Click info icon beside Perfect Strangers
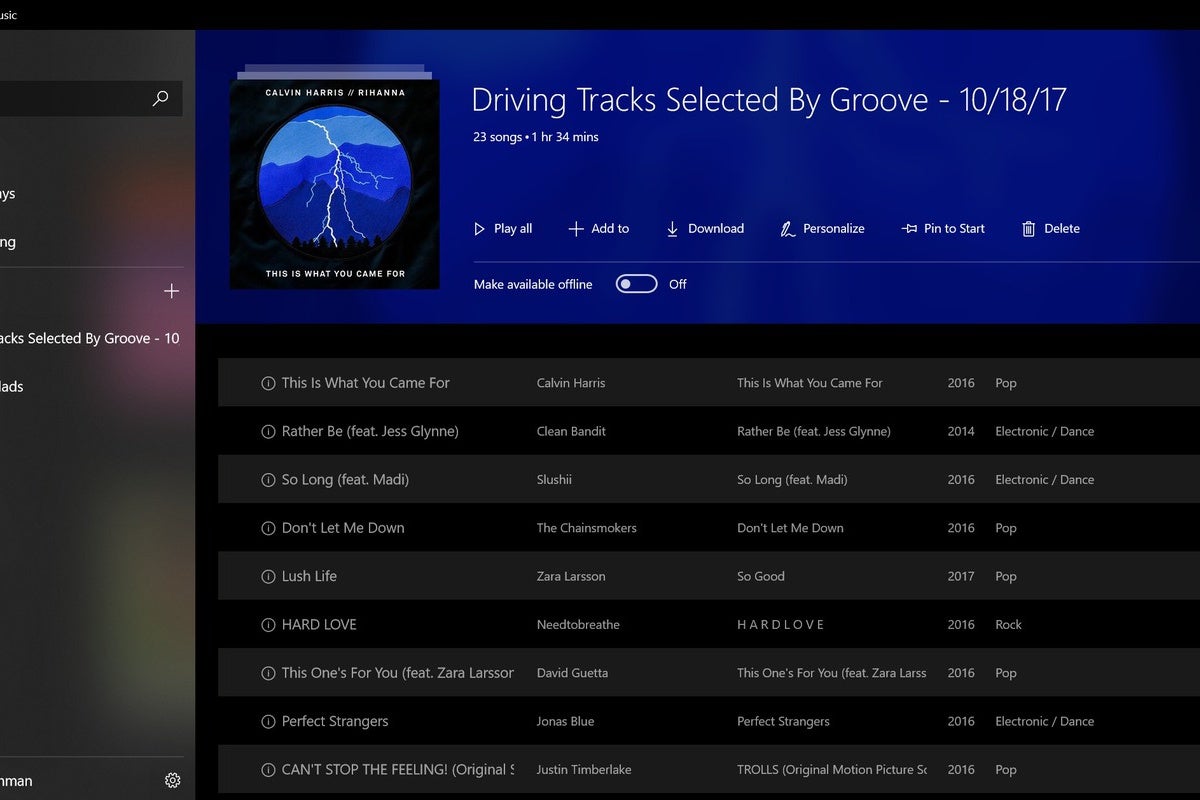The width and height of the screenshot is (1200, 800). 268,722
